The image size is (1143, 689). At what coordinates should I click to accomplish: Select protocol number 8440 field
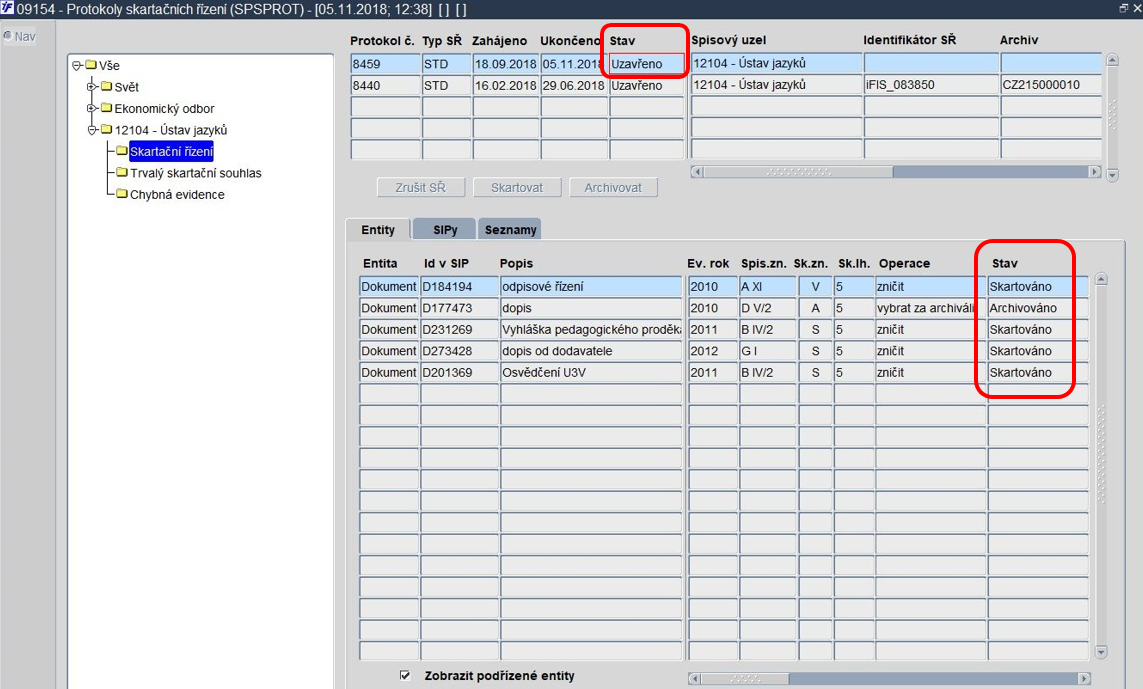(385, 85)
